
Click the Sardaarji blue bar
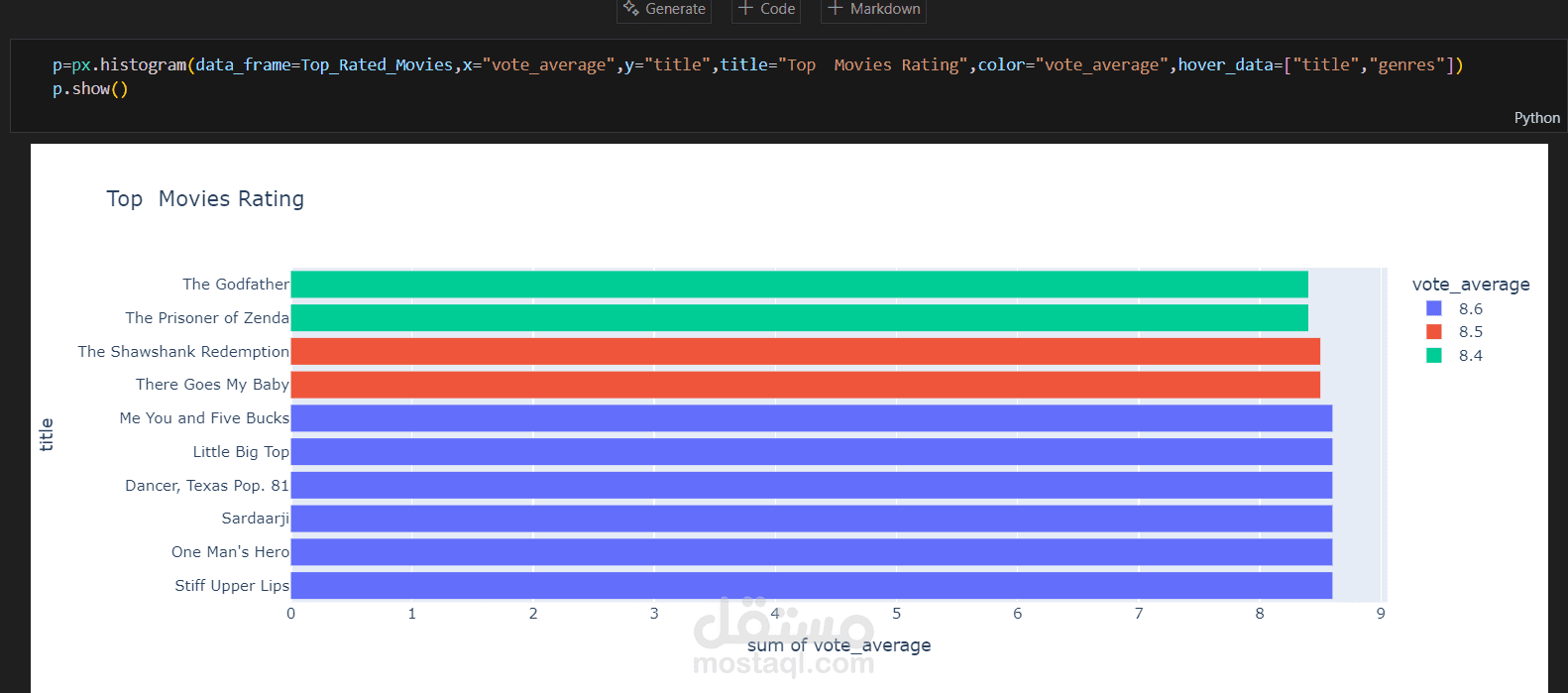pos(811,519)
